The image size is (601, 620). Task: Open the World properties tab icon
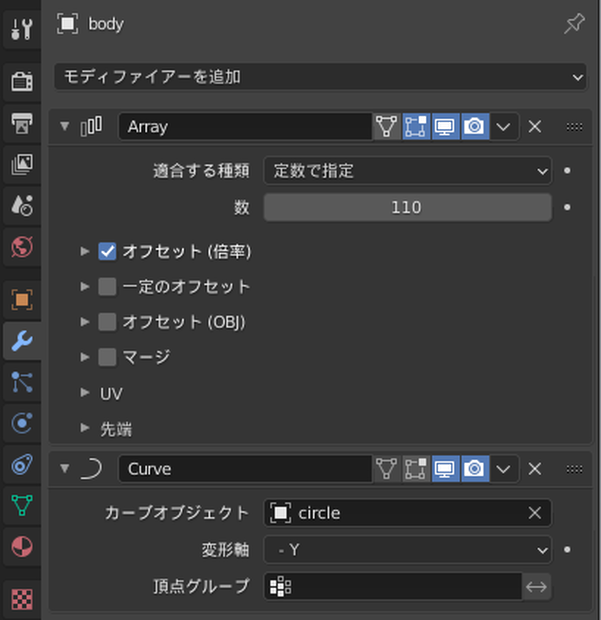click(22, 246)
